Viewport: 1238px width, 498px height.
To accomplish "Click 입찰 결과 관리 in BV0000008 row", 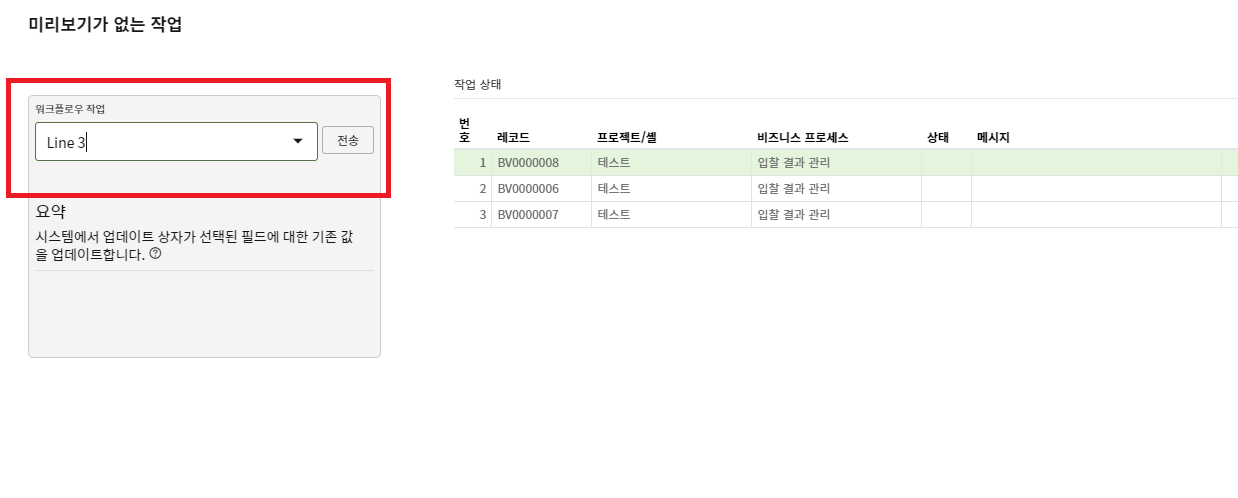I will point(794,162).
